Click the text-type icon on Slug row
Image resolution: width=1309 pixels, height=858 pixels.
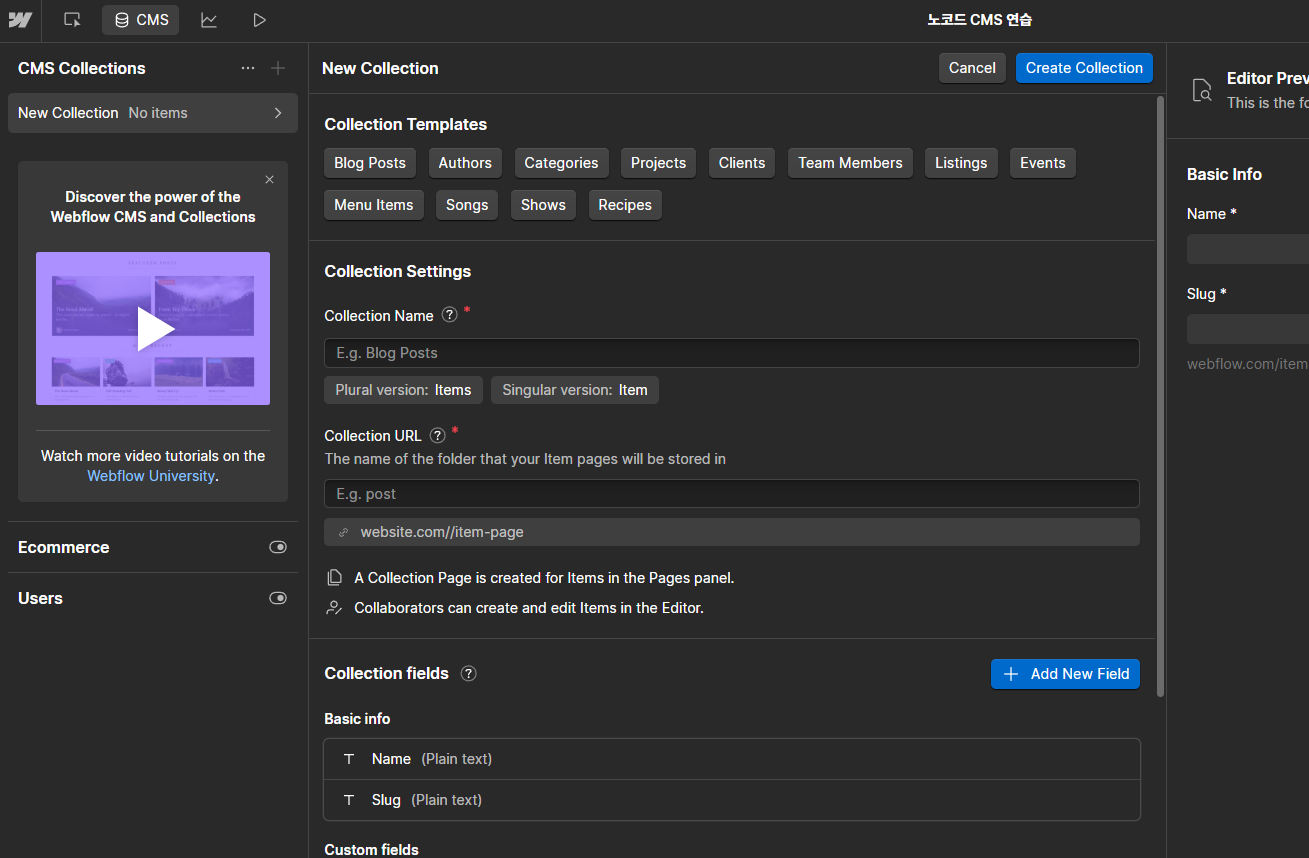pos(349,800)
